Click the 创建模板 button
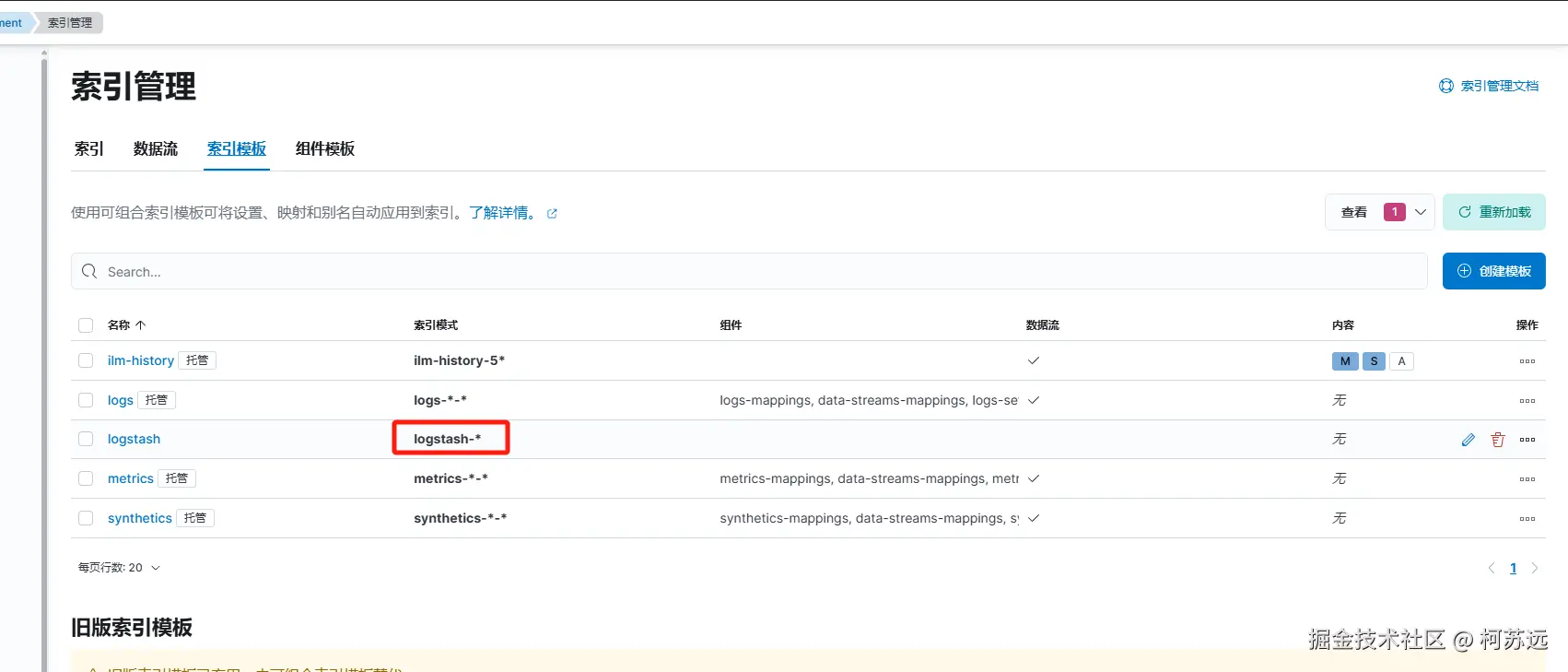 tap(1494, 271)
